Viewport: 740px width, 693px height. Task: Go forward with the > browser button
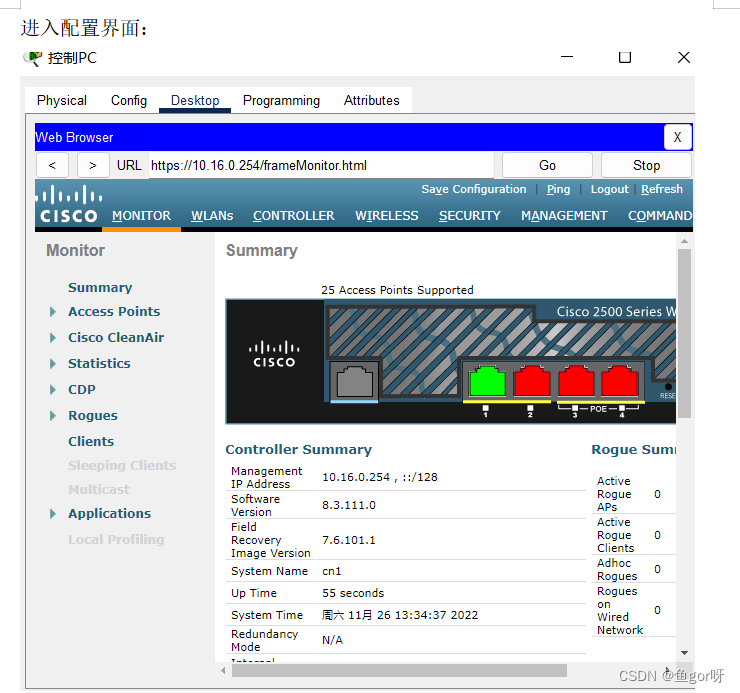[x=93, y=166]
